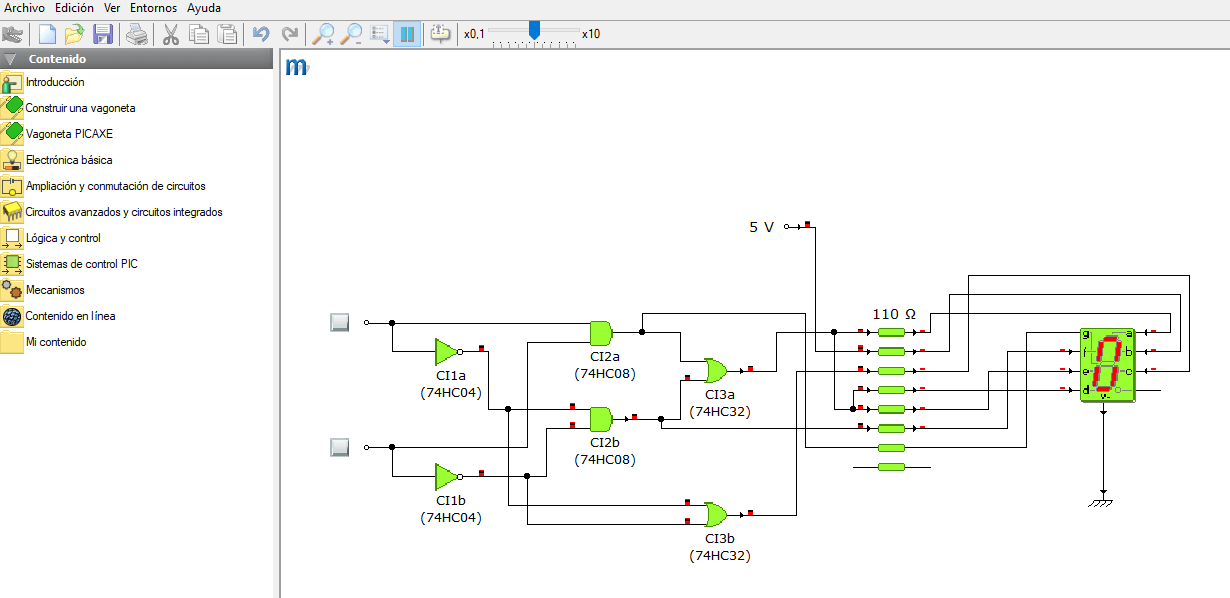Open Ampliación y conmutación de circuitos
The image size is (1230, 598).
pyautogui.click(x=115, y=186)
